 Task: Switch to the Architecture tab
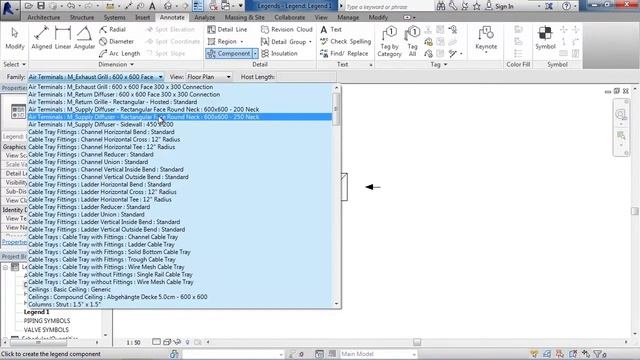pyautogui.click(x=44, y=18)
